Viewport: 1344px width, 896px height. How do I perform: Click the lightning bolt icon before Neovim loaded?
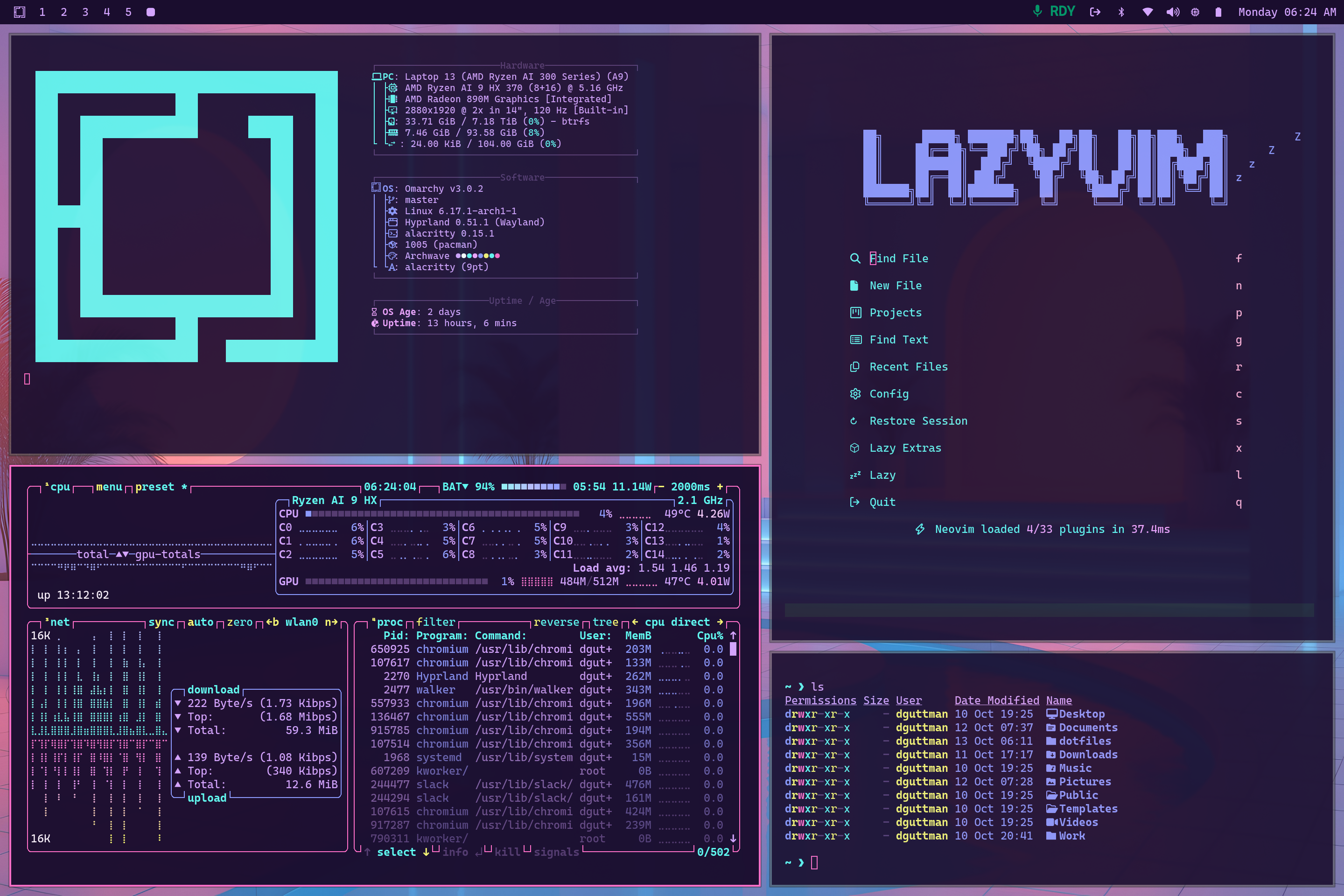click(x=920, y=529)
